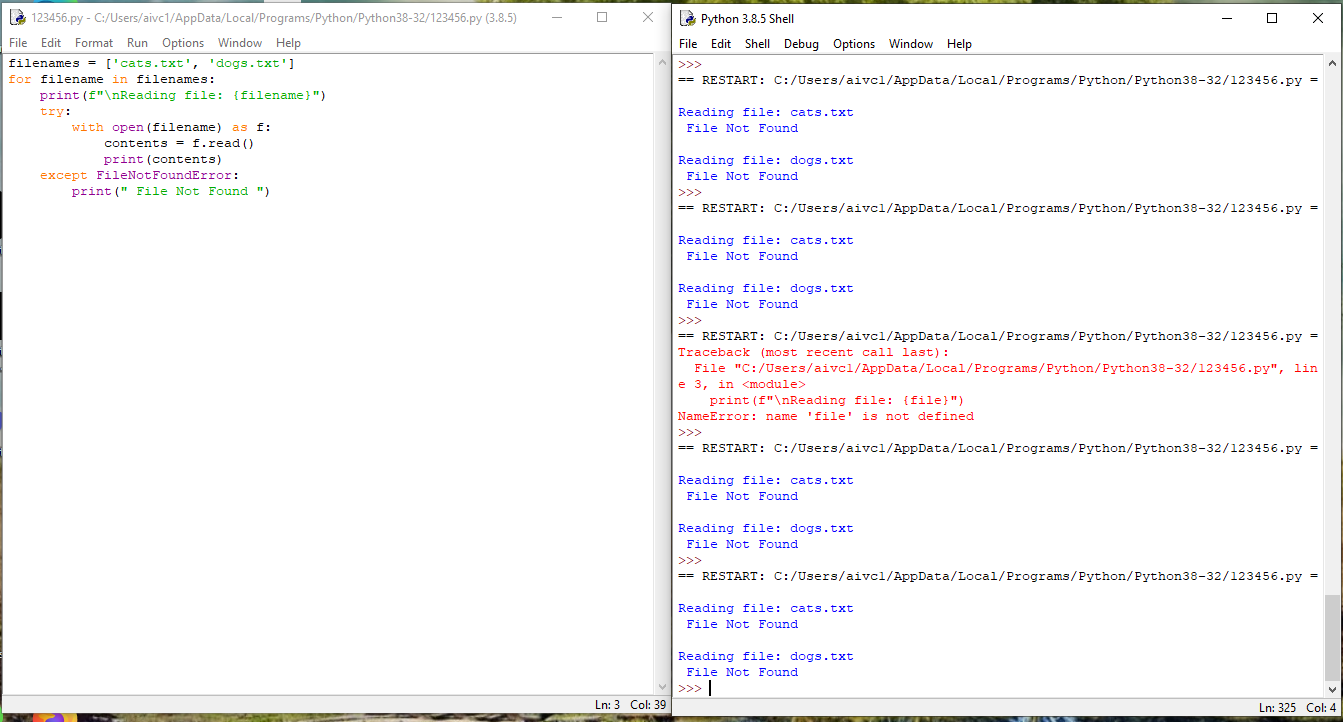Click the editor status 'Col: 39'
Screen dimensions: 1343x722
tap(646, 705)
